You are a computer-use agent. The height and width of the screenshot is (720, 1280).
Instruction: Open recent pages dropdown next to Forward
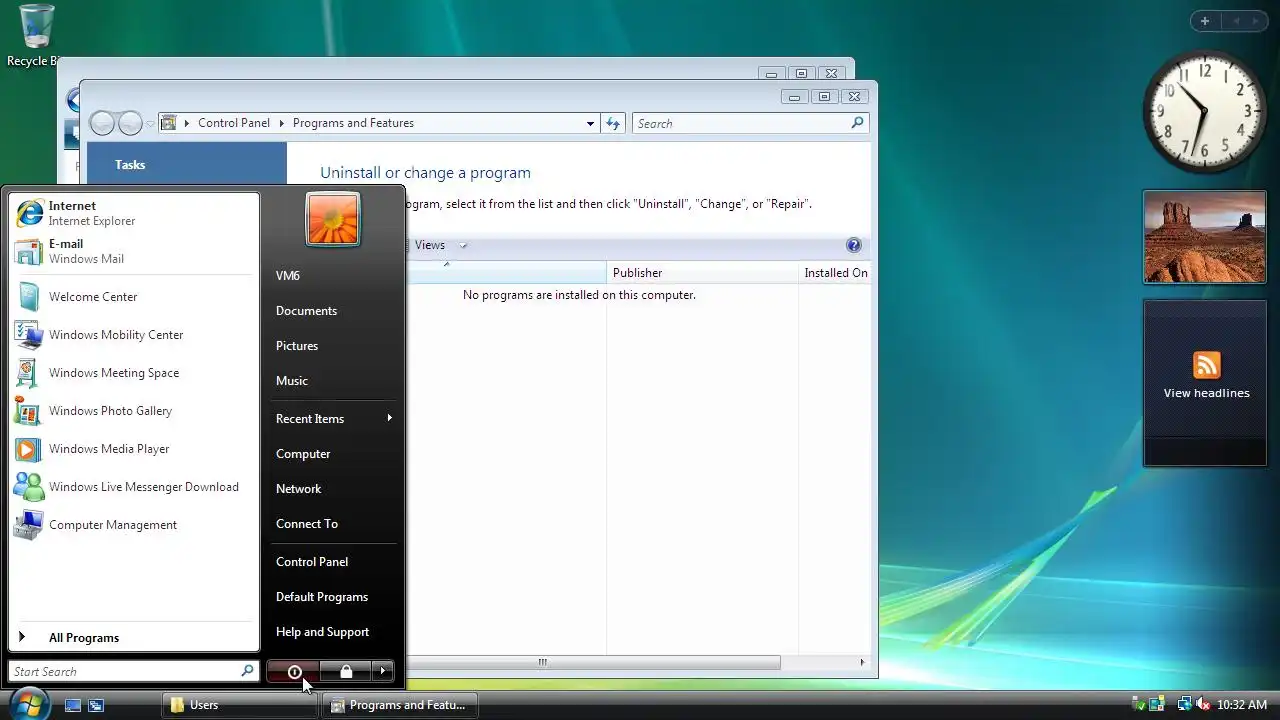click(151, 124)
